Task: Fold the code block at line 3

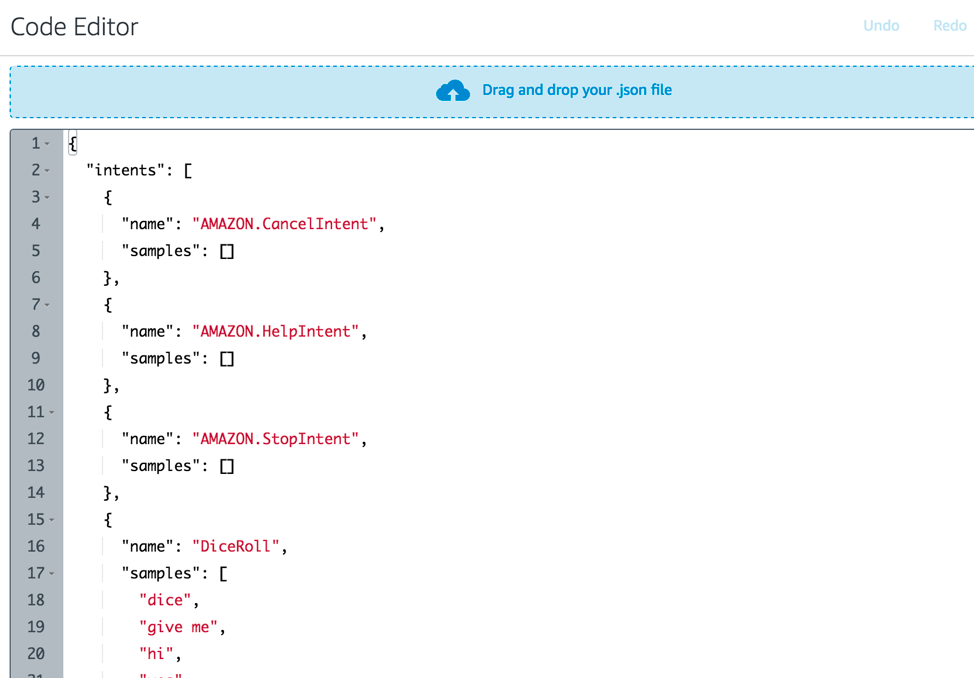Action: (x=47, y=198)
